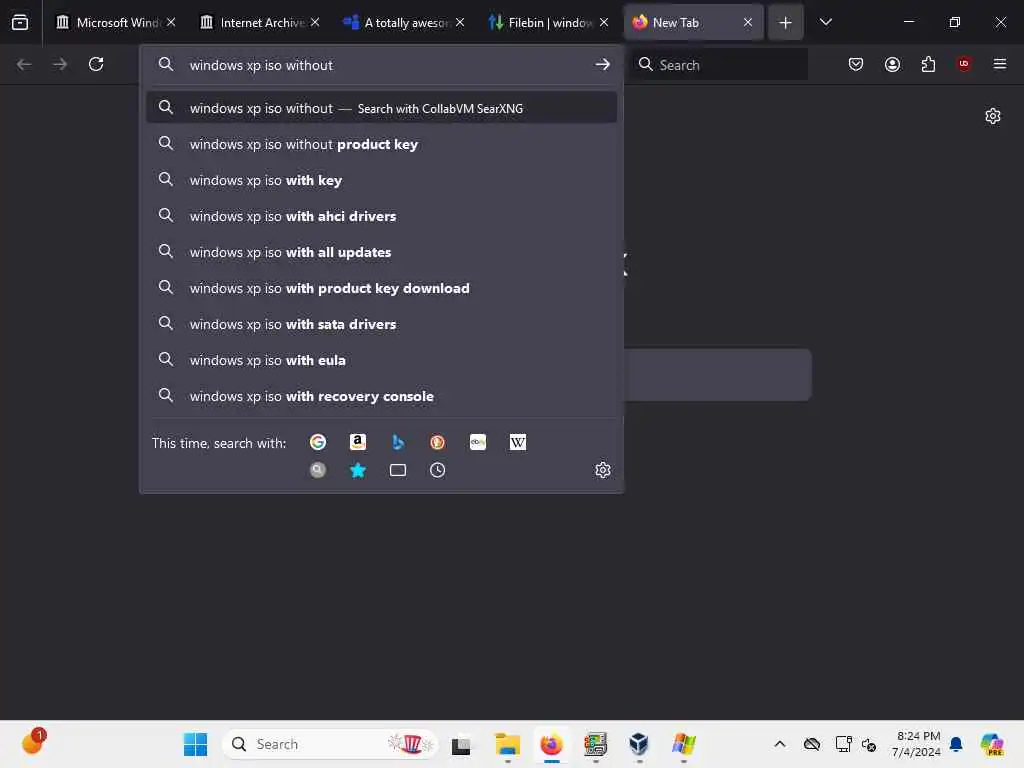
Task: Expand the list all tabs chevron
Action: [x=825, y=22]
